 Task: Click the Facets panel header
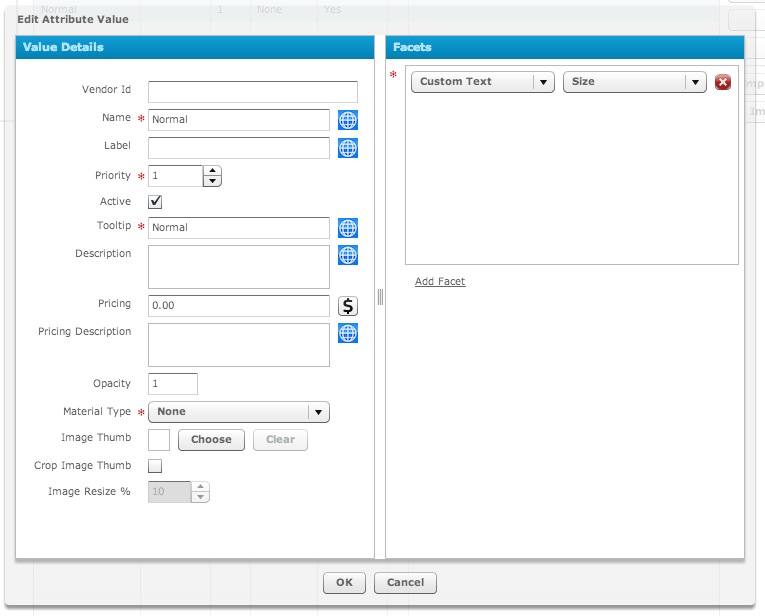pos(564,47)
